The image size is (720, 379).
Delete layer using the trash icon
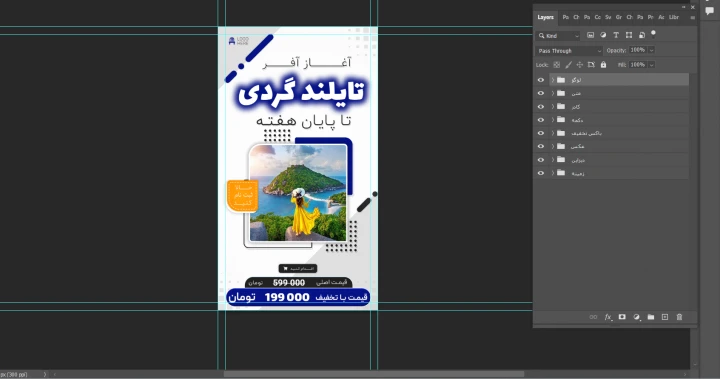tap(680, 317)
